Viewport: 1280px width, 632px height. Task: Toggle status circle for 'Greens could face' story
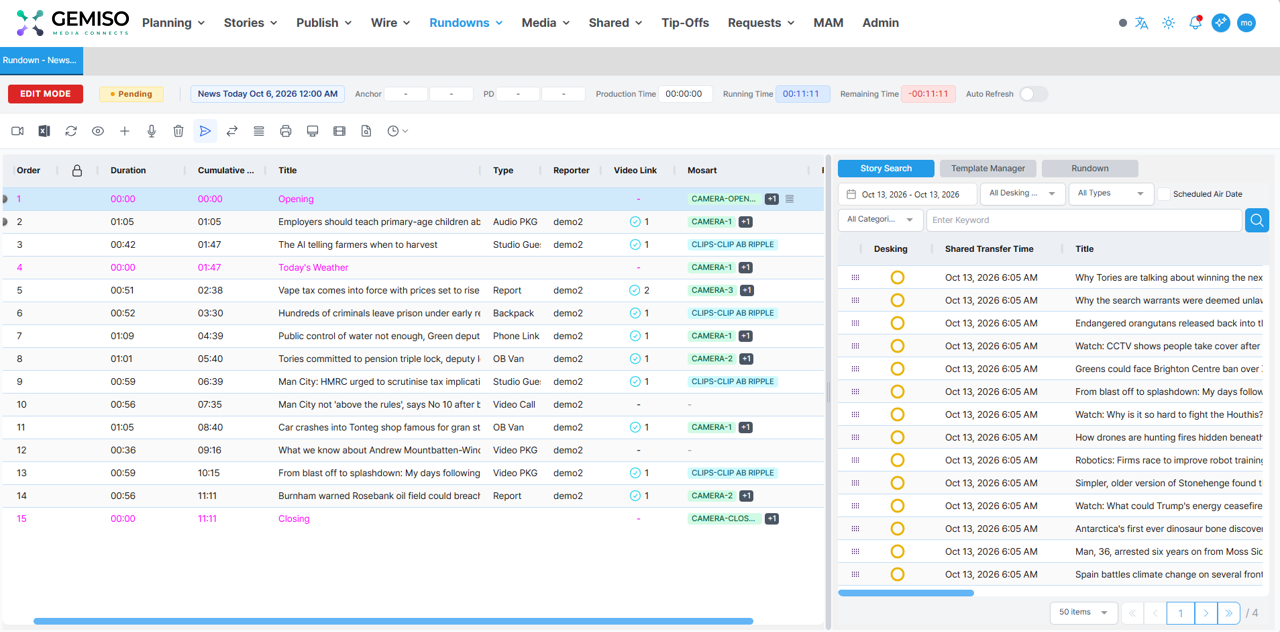coord(897,369)
